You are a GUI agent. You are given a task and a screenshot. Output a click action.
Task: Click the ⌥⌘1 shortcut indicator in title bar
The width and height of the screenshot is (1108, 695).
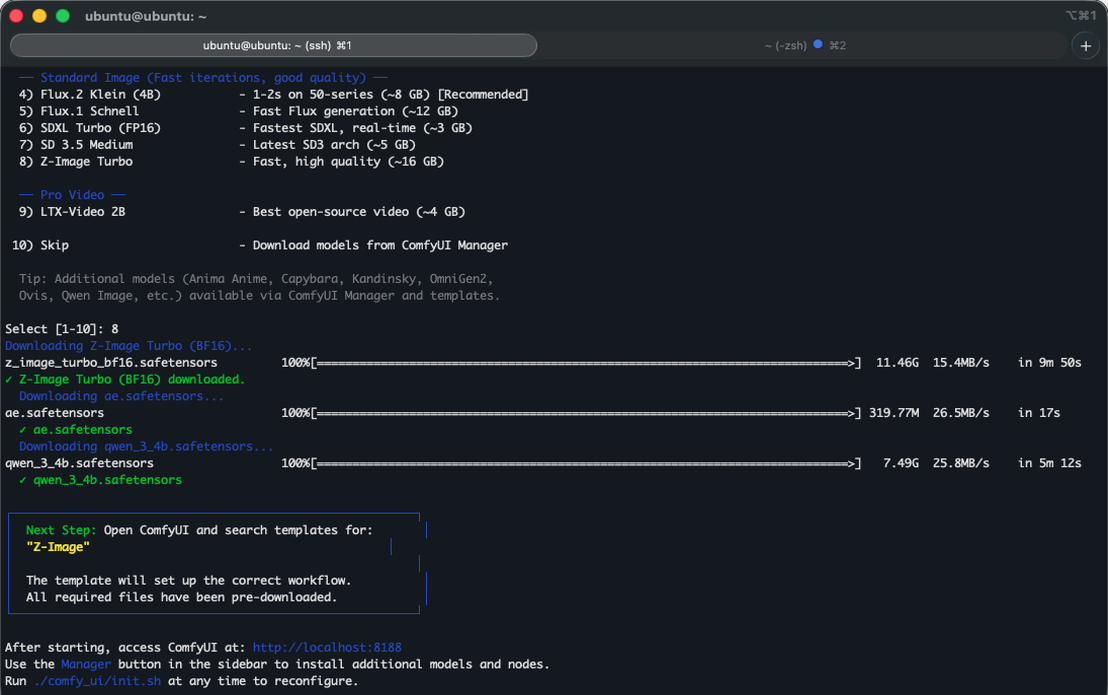[1081, 16]
